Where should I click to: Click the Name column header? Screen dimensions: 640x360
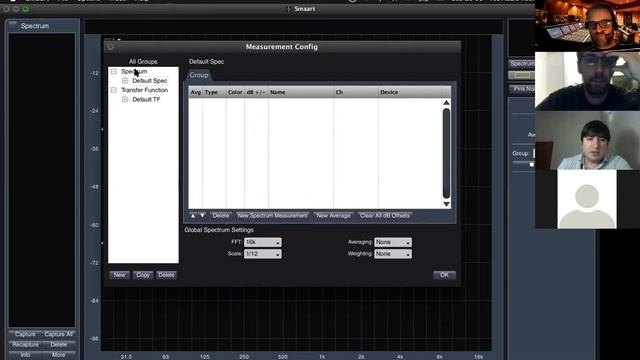coord(300,92)
